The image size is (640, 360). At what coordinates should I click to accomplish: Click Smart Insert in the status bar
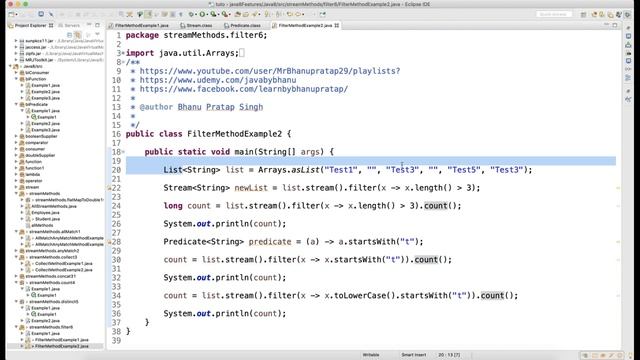point(413,355)
